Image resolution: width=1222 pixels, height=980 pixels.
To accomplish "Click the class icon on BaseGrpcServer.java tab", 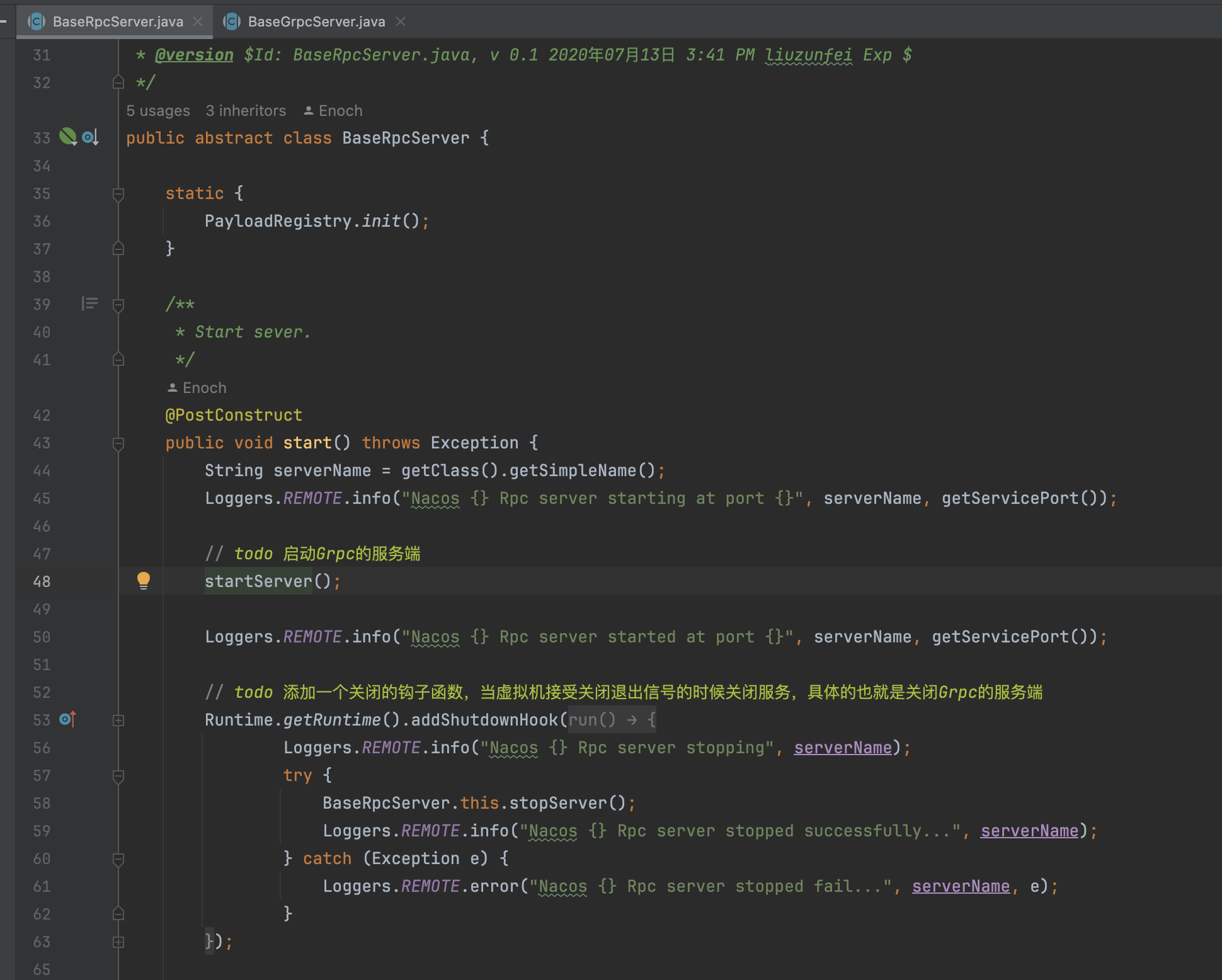I will [x=232, y=22].
